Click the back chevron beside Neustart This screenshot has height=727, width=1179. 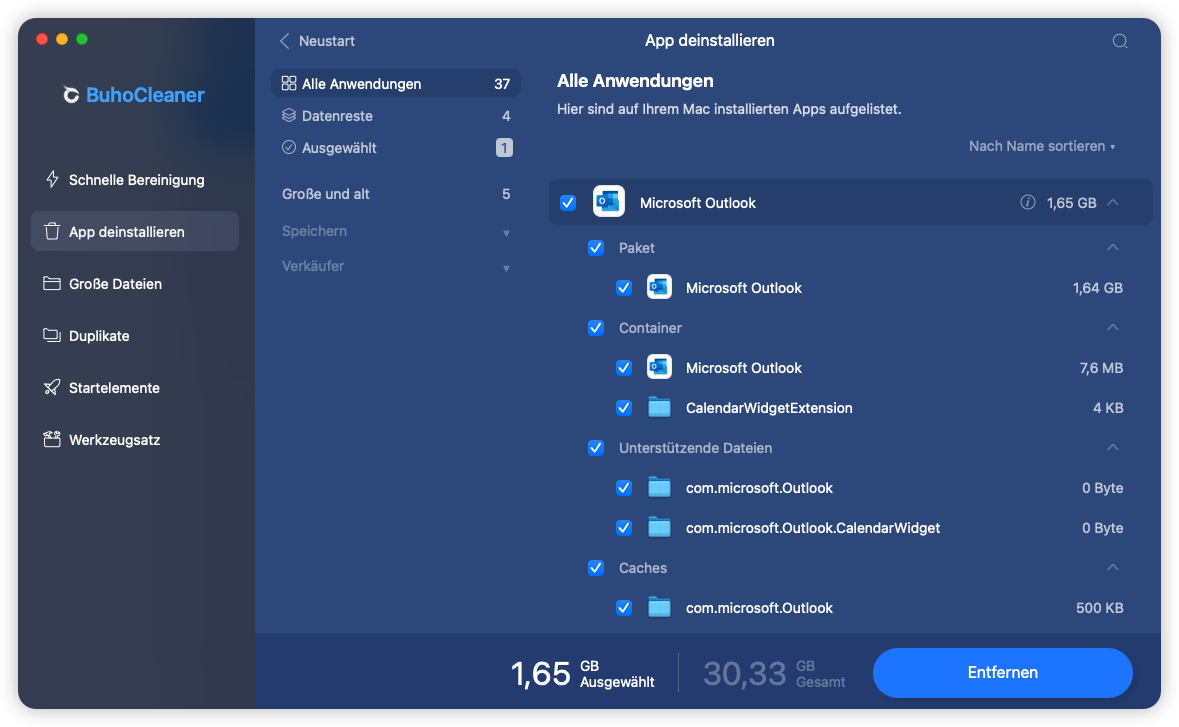point(285,41)
